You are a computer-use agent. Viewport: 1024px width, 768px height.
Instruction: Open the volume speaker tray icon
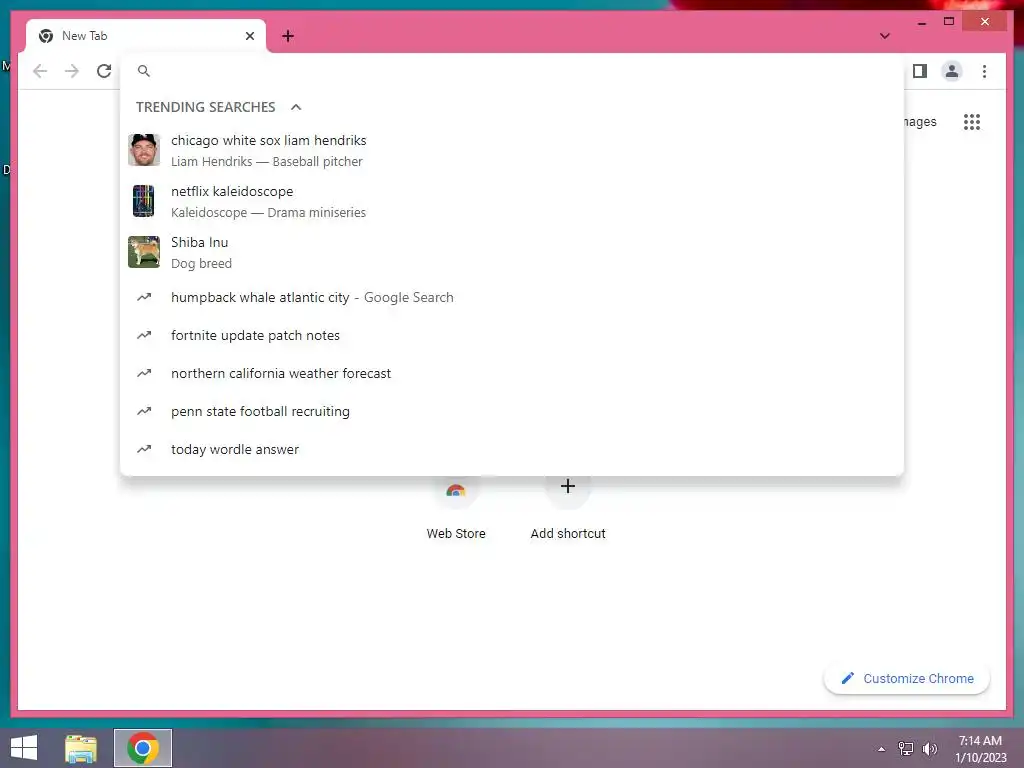(930, 749)
